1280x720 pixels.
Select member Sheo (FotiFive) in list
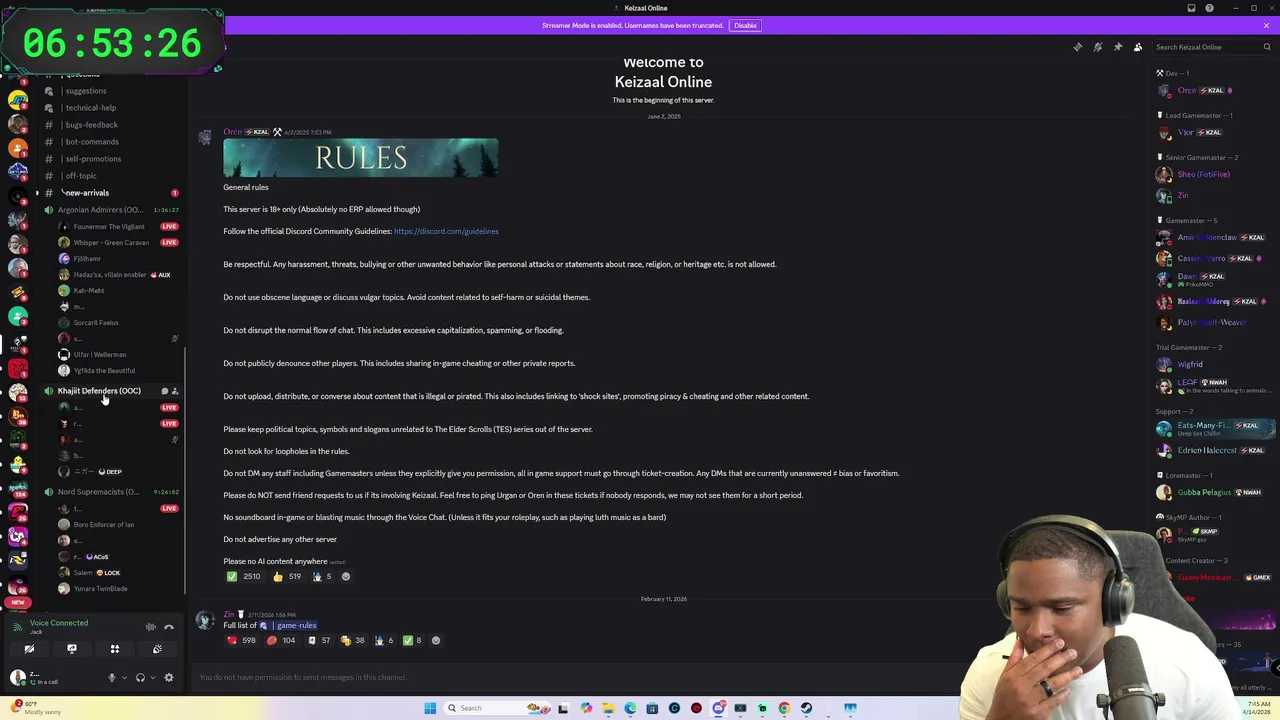pyautogui.click(x=1203, y=174)
